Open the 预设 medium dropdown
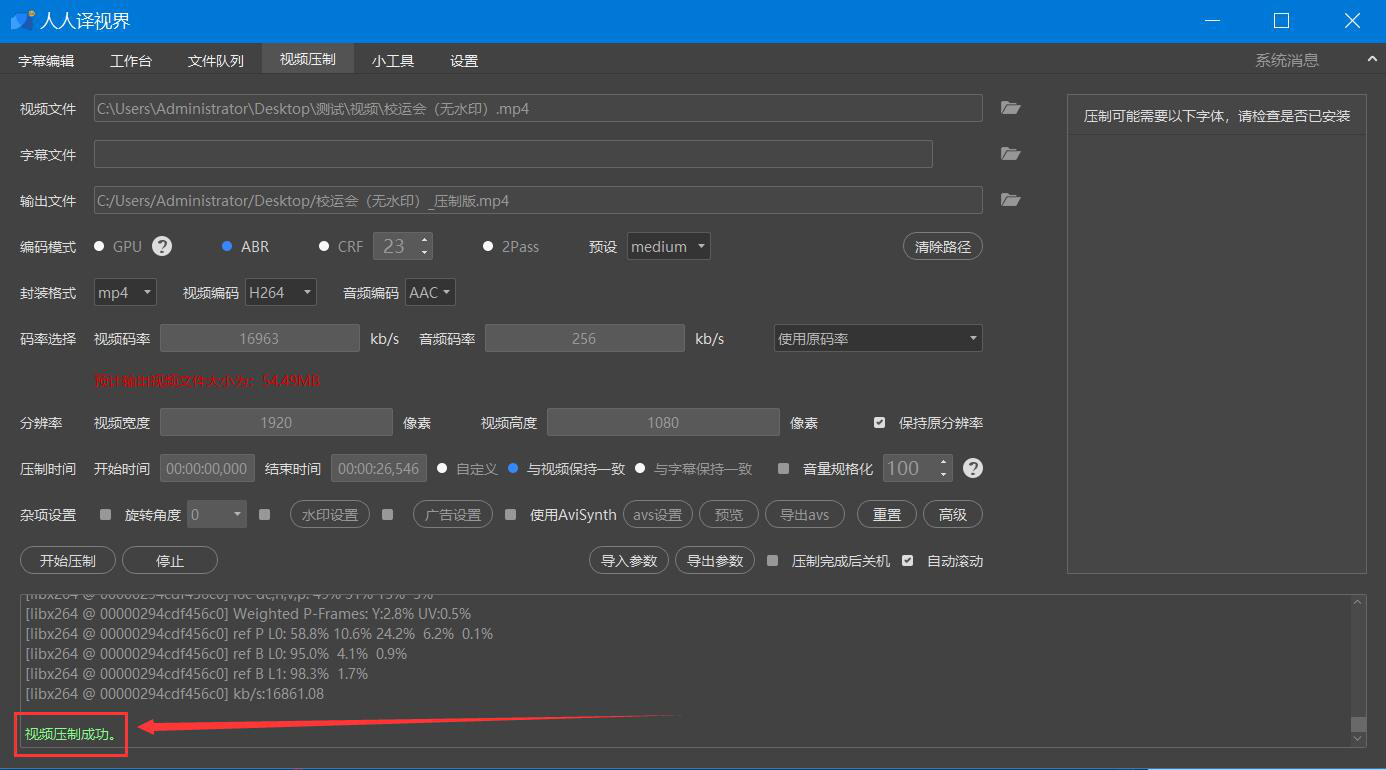Image resolution: width=1386 pixels, height=770 pixels. pyautogui.click(x=669, y=247)
